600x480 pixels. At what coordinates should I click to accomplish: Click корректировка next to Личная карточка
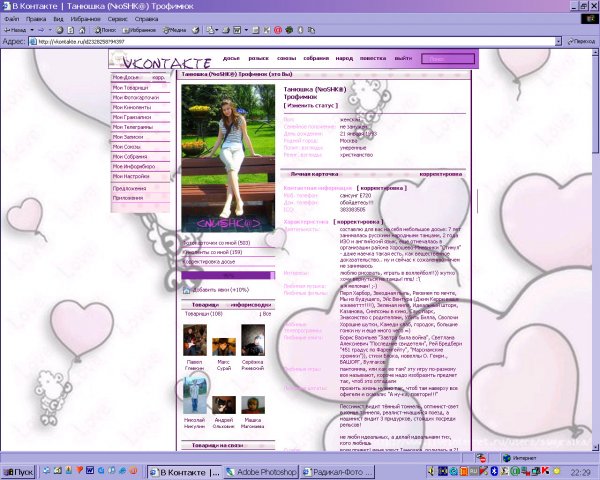pos(440,174)
